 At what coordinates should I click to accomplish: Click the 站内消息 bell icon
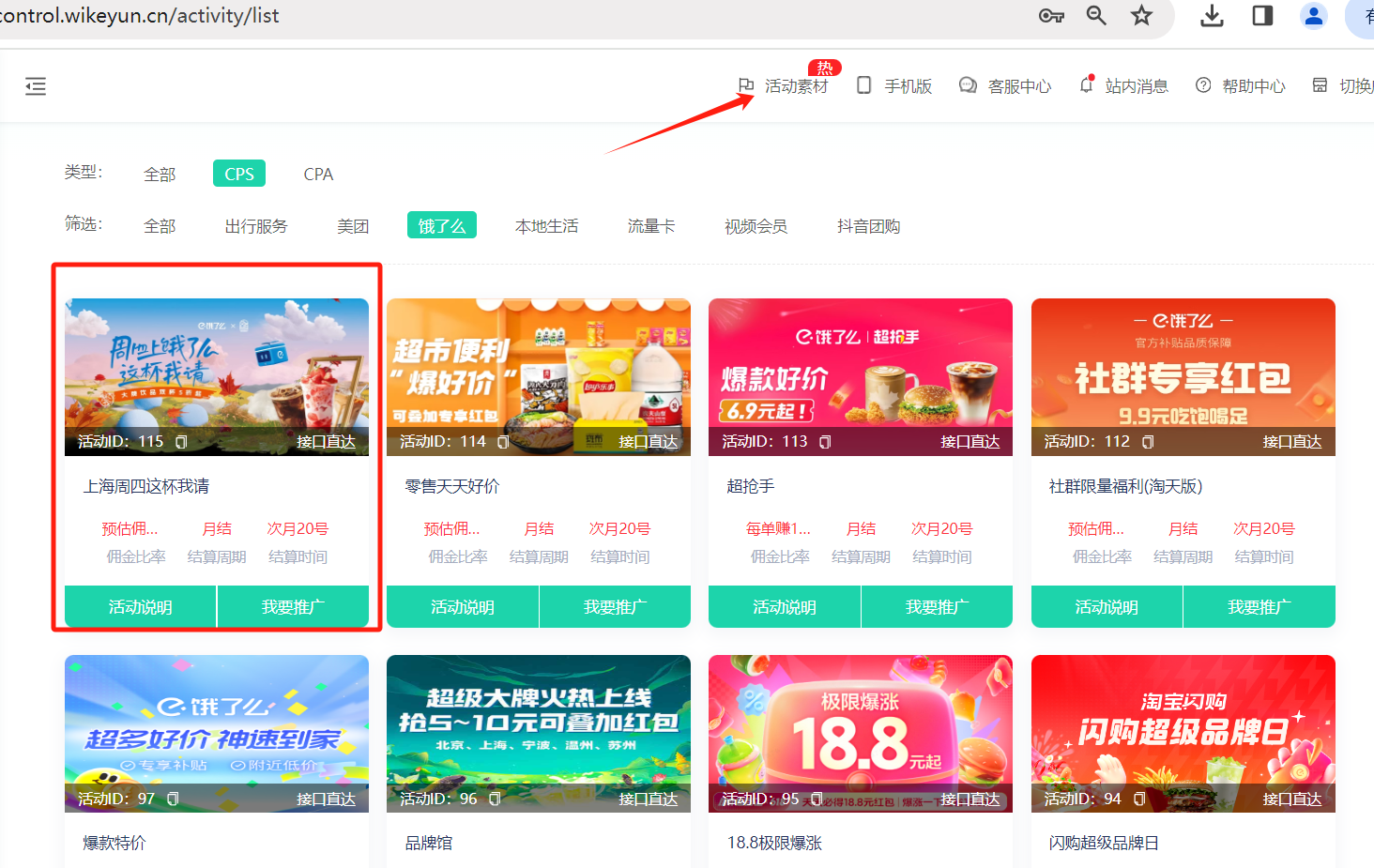click(x=1086, y=84)
